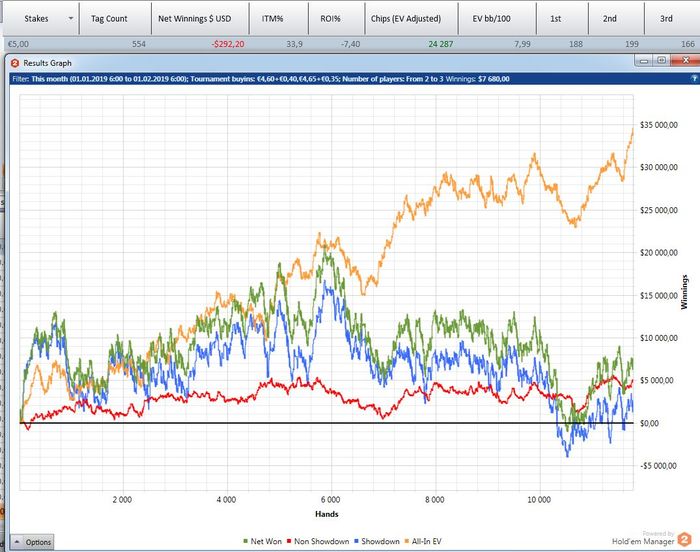Image resolution: width=700 pixels, height=552 pixels.
Task: Select the 33,9 ITM% cell
Action: pyautogui.click(x=294, y=44)
